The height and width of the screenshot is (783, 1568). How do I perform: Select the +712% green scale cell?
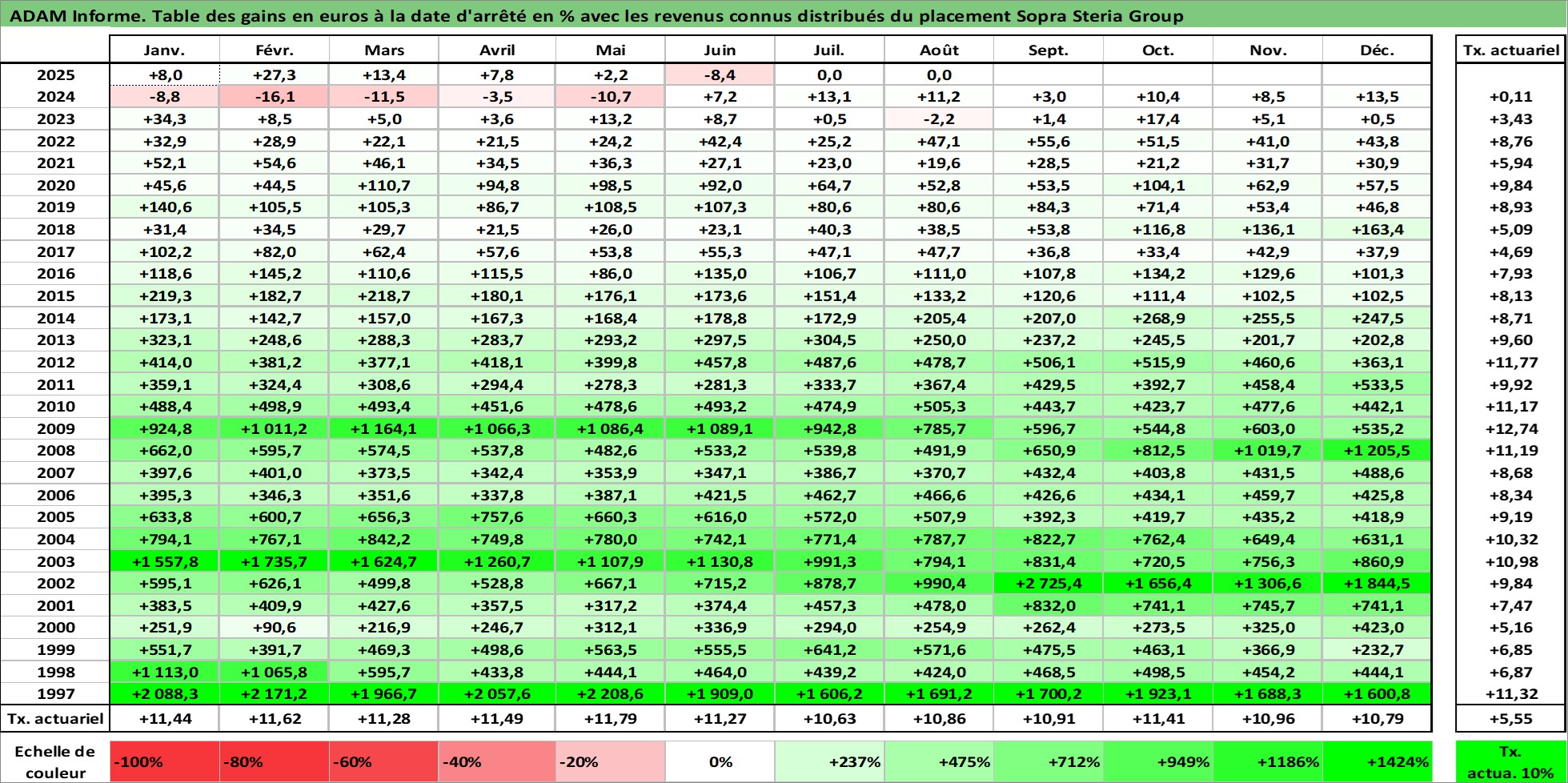coord(1049,761)
